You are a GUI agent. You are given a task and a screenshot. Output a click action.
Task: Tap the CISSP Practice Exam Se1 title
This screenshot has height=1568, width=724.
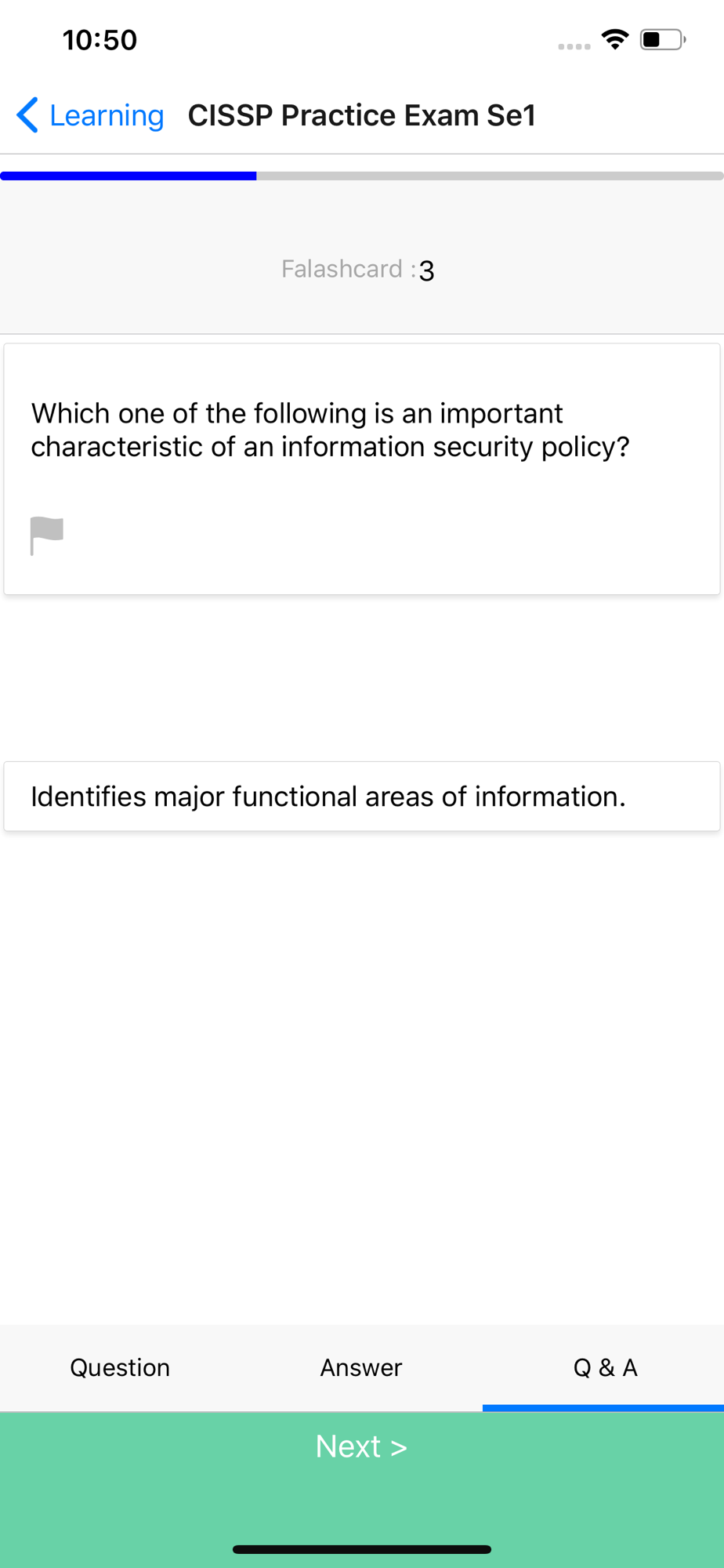click(x=361, y=115)
